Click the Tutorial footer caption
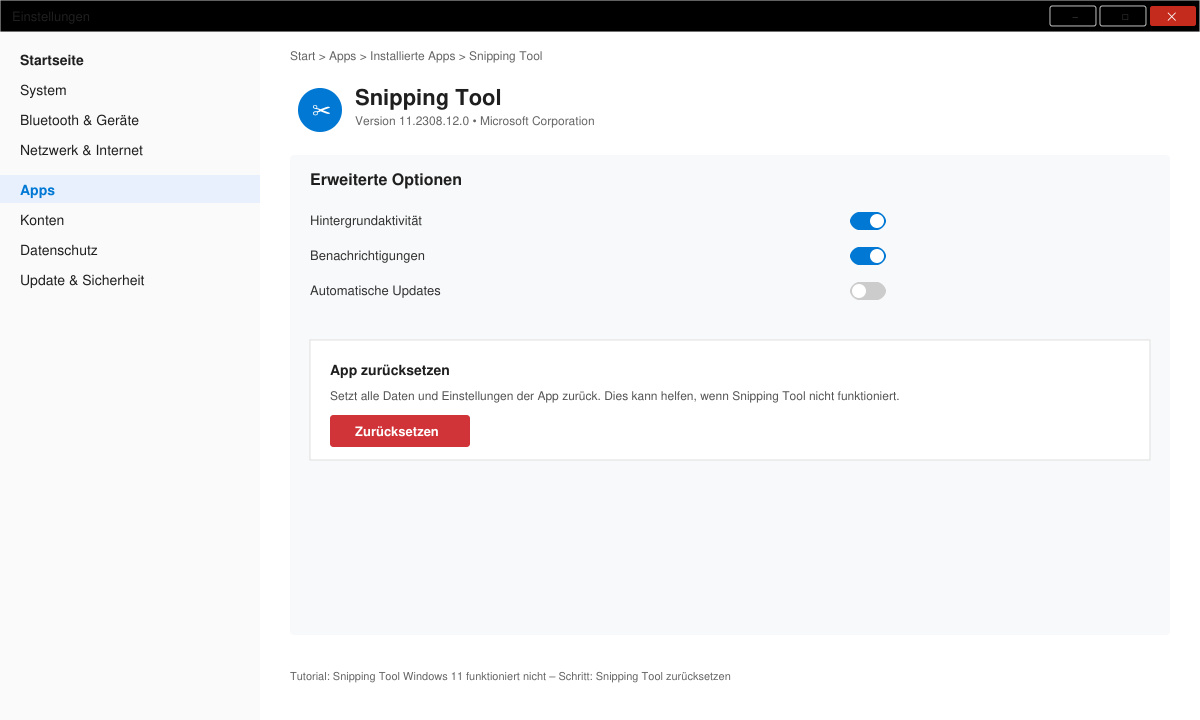This screenshot has width=1200, height=720. [x=510, y=676]
